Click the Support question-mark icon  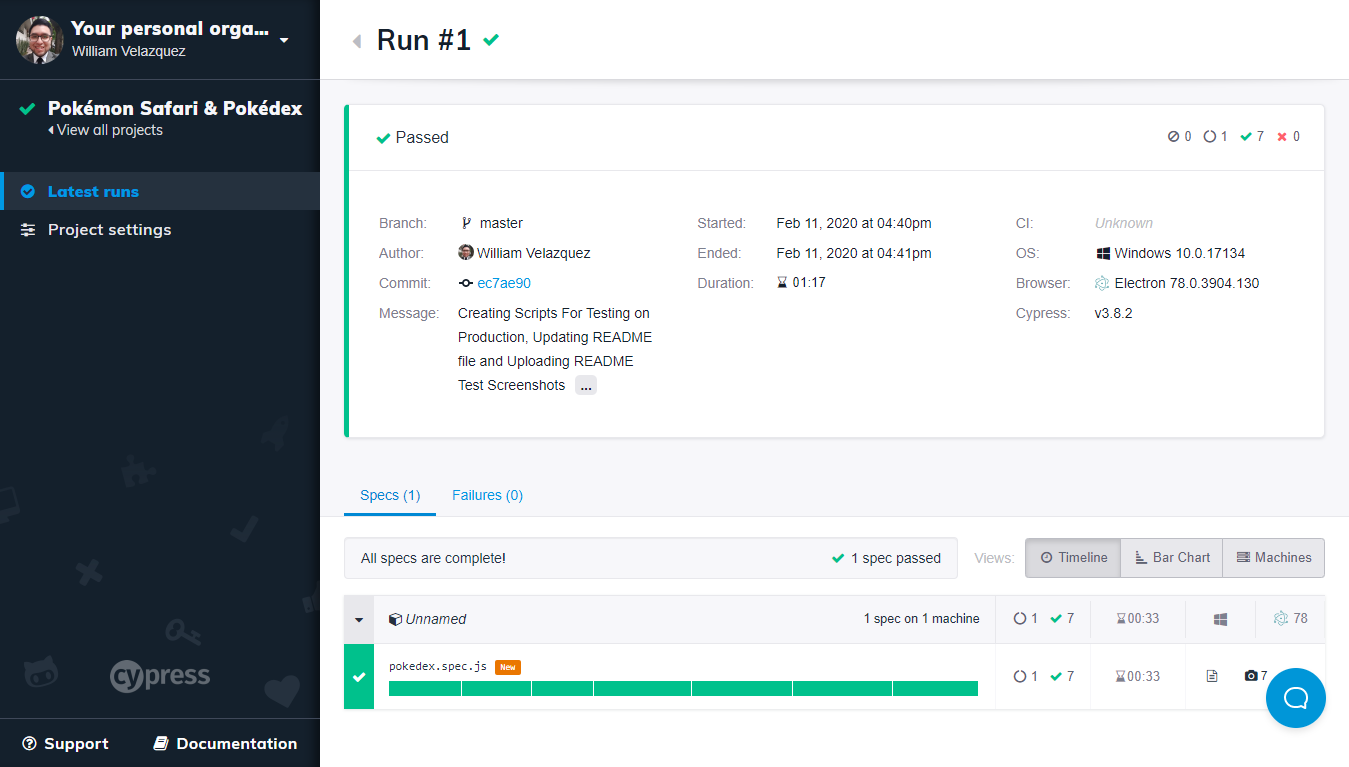(x=29, y=743)
